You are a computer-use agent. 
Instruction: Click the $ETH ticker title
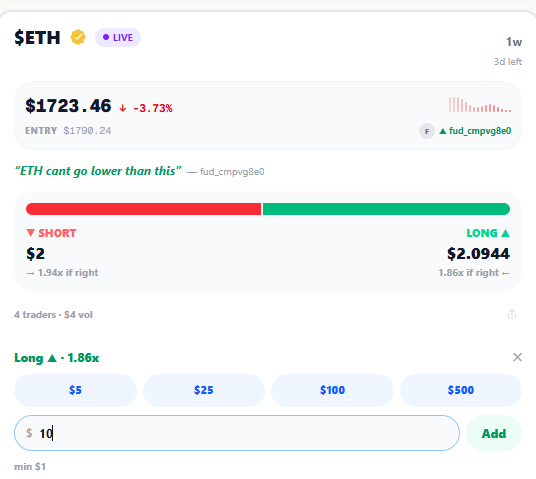[x=37, y=38]
